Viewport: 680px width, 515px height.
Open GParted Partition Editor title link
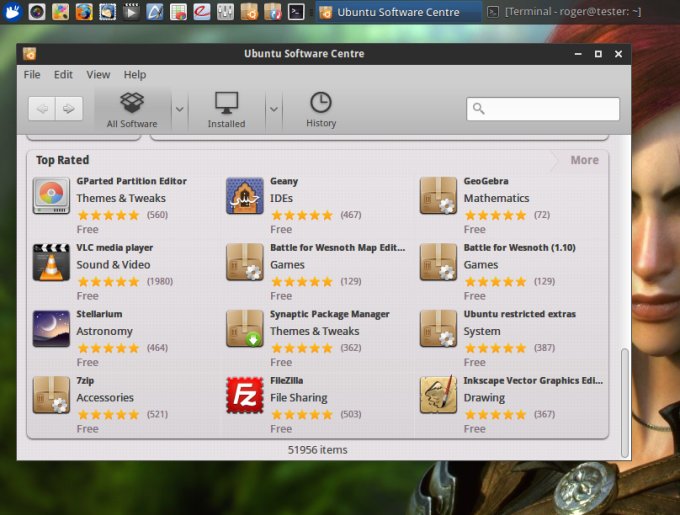[x=131, y=181]
